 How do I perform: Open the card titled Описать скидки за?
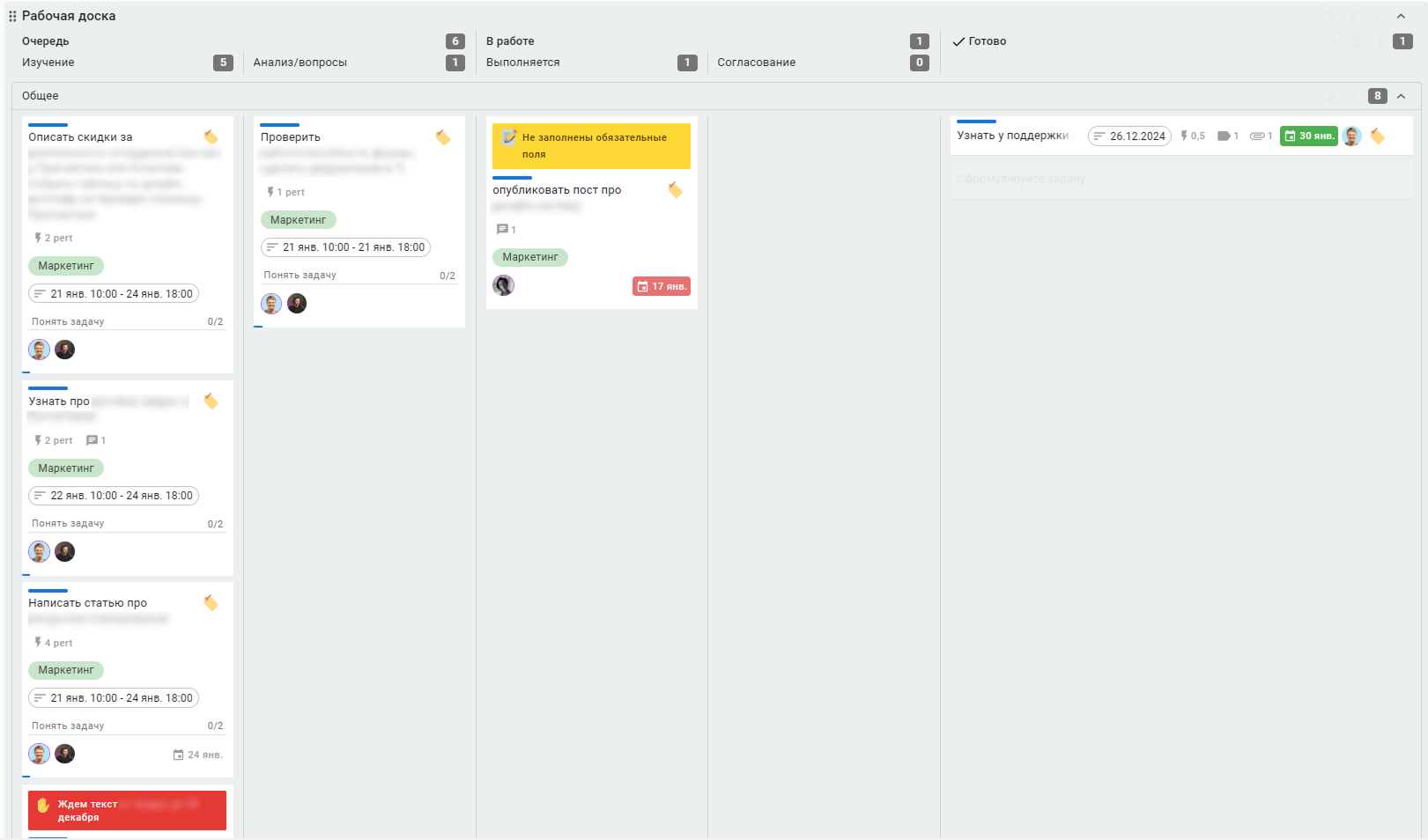[80, 137]
